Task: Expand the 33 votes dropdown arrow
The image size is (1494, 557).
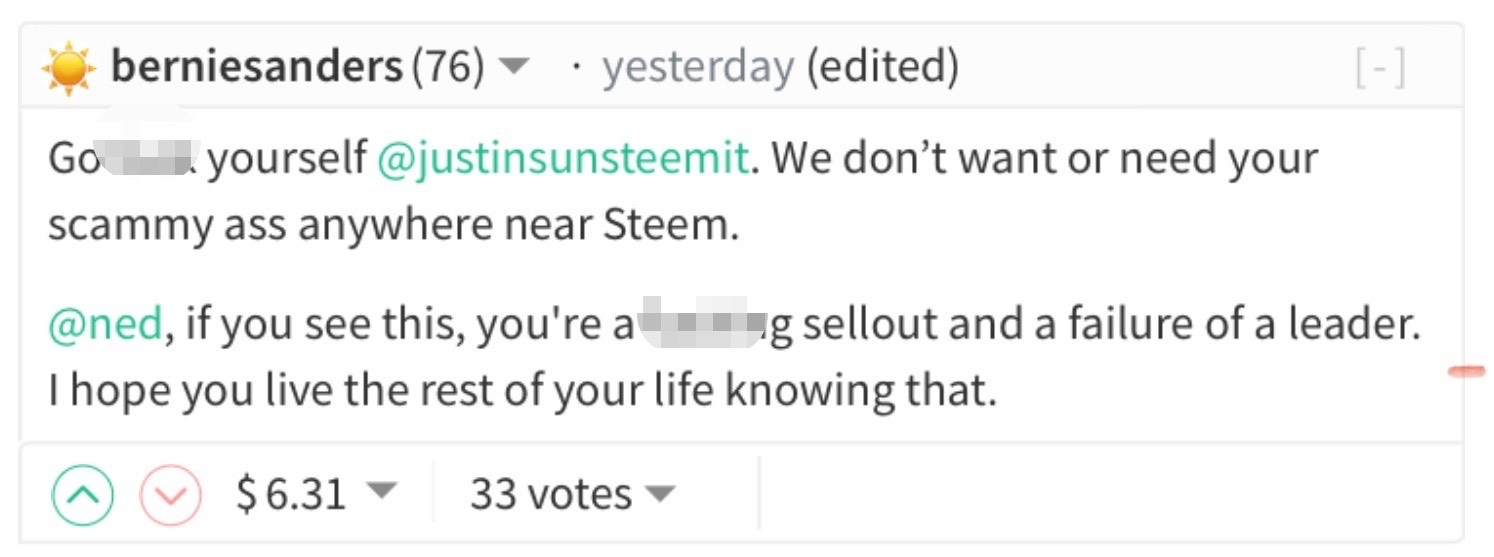Action: 659,493
